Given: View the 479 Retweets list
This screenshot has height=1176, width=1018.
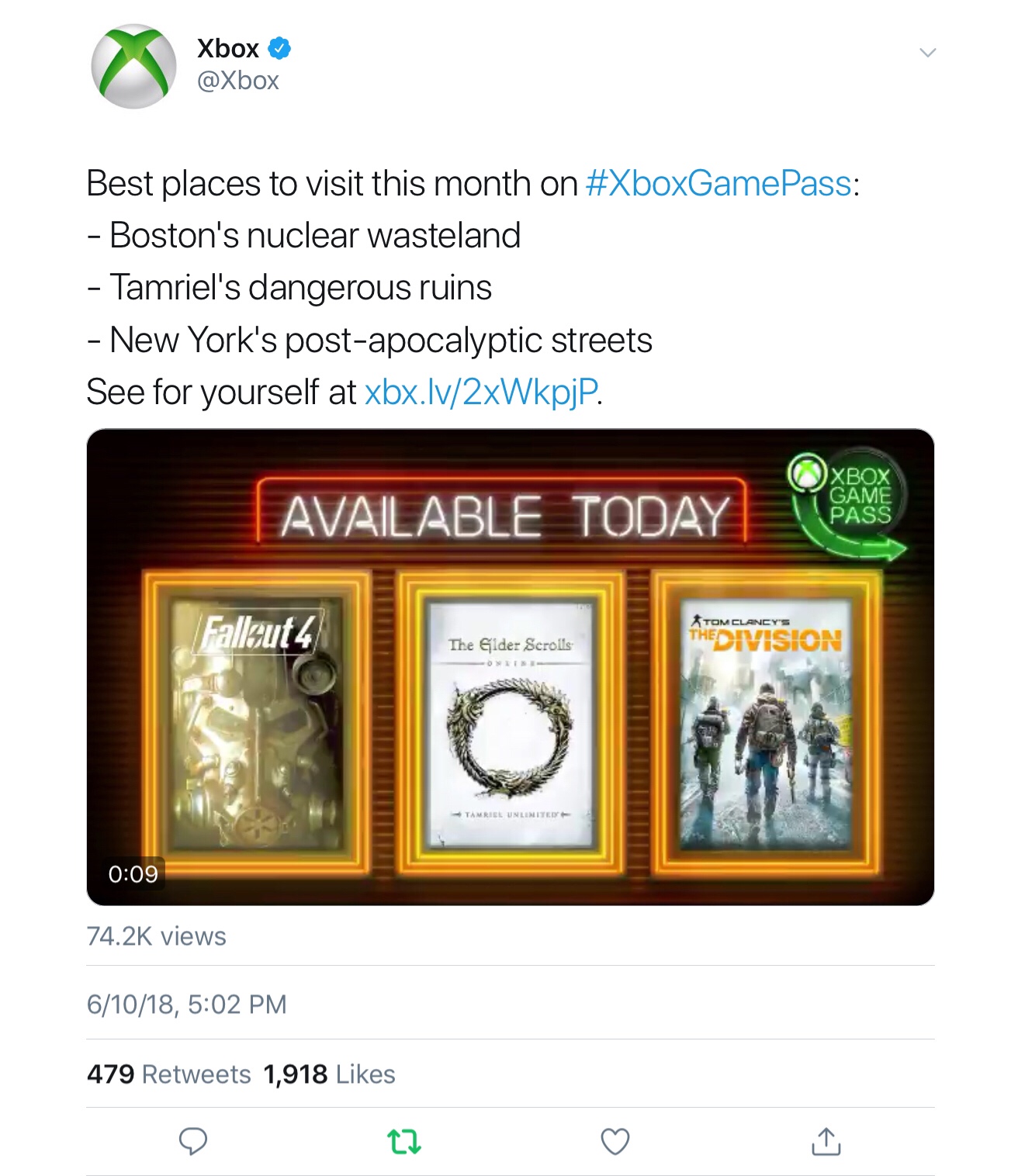Looking at the screenshot, I should [x=169, y=1074].
